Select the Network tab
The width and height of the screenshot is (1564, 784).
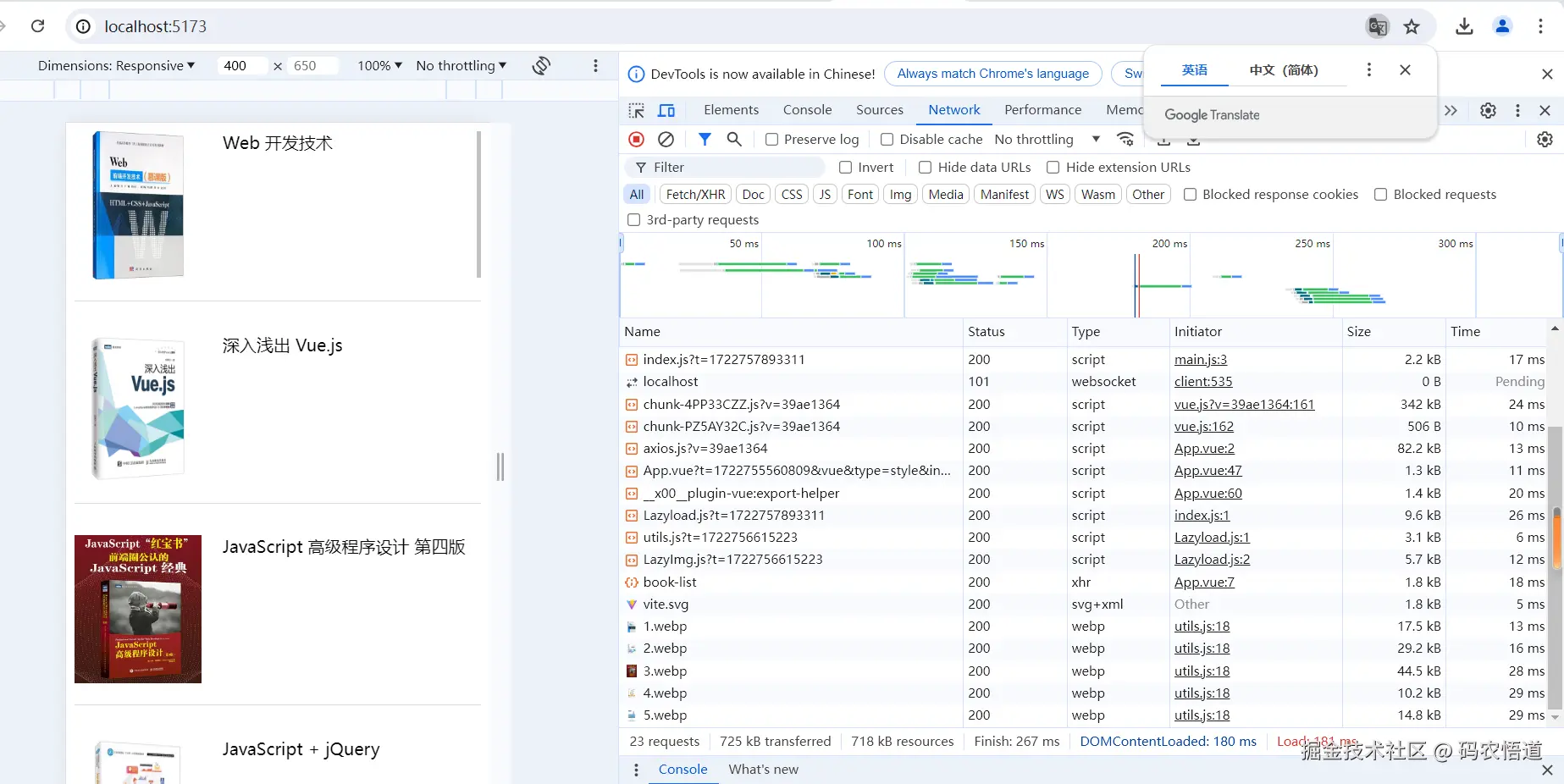click(954, 110)
